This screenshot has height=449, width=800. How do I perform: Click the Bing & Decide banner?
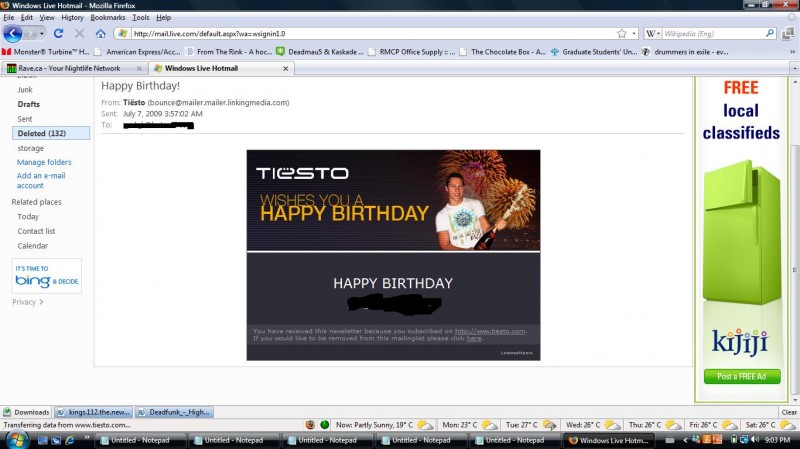(x=47, y=276)
